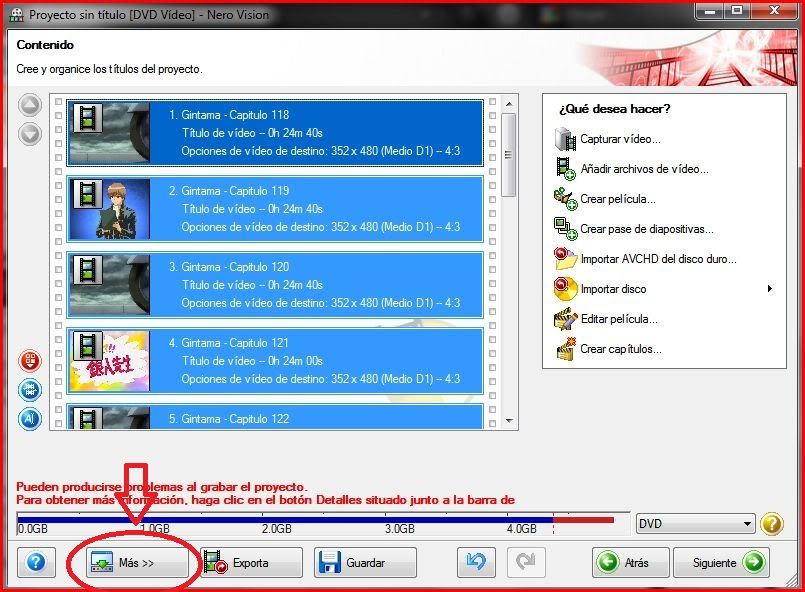
Task: Select title 4. Gintama - Capitulo 121
Action: pos(275,360)
